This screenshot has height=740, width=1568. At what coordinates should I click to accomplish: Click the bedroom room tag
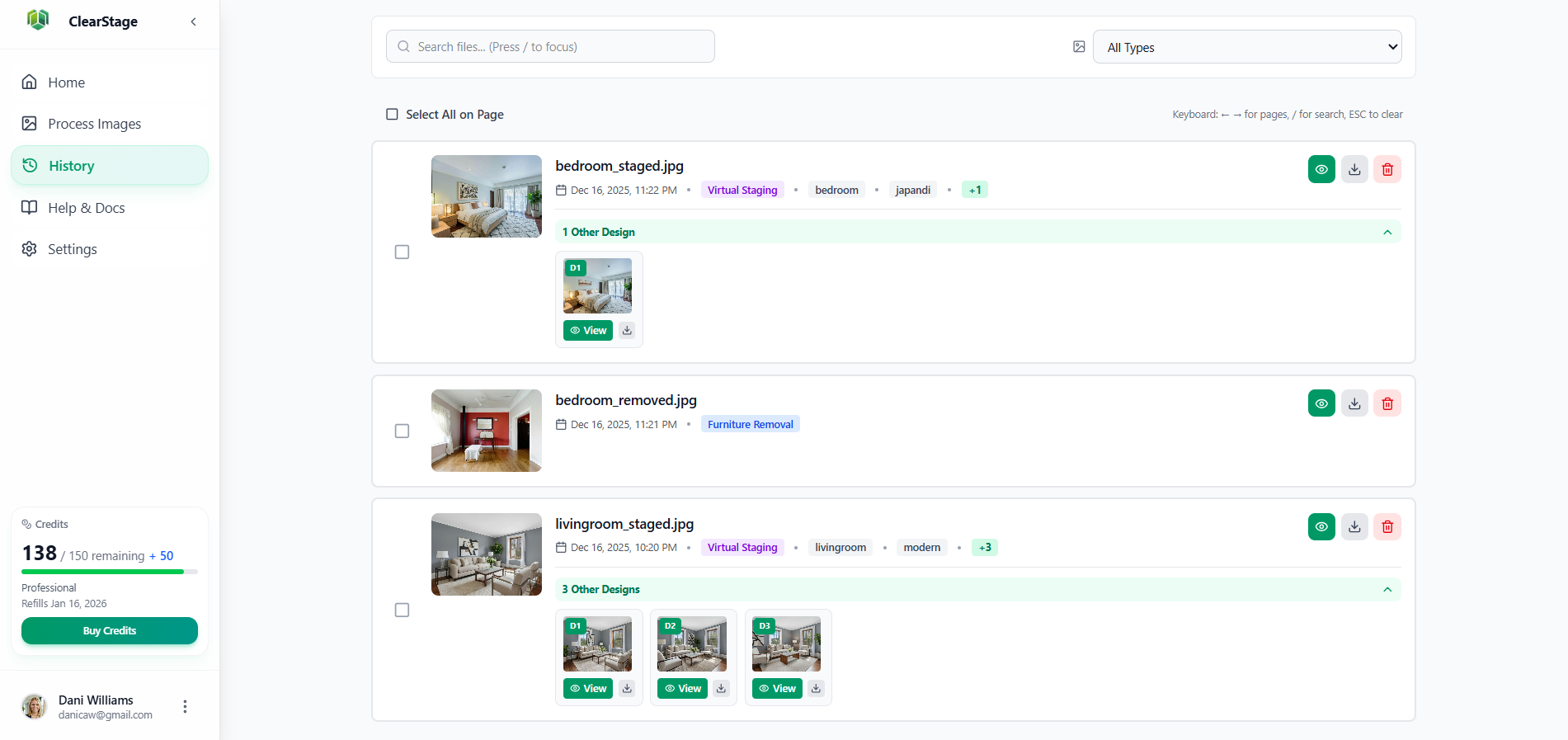pos(836,190)
